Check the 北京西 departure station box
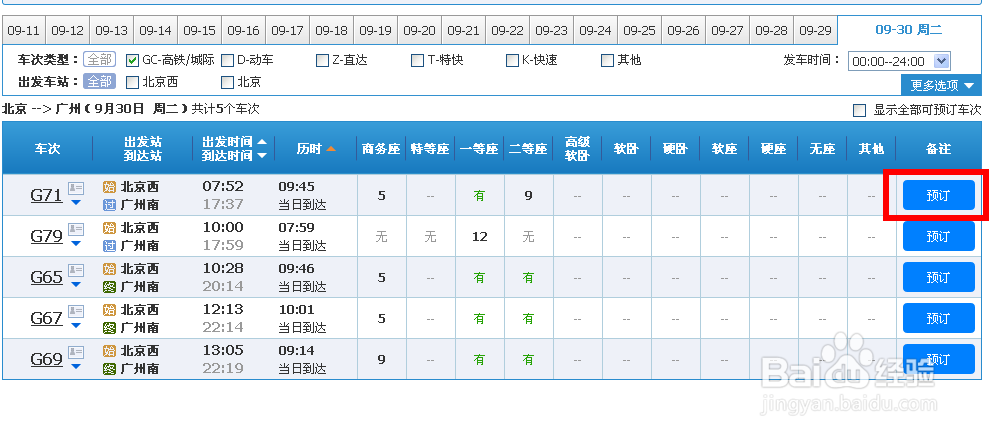The height and width of the screenshot is (438, 992). (132, 82)
